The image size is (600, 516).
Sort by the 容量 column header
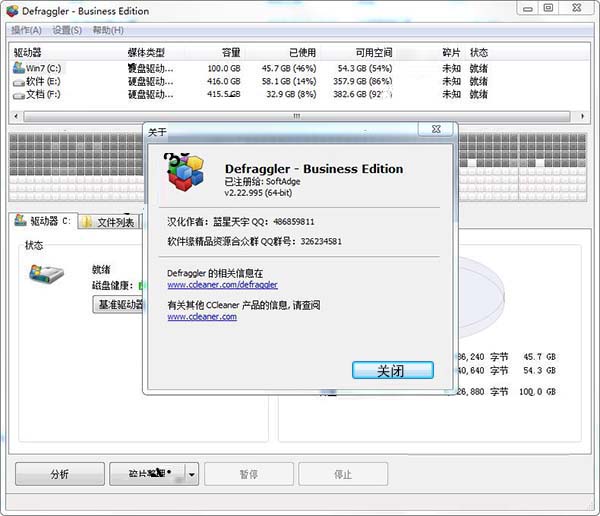[x=231, y=53]
